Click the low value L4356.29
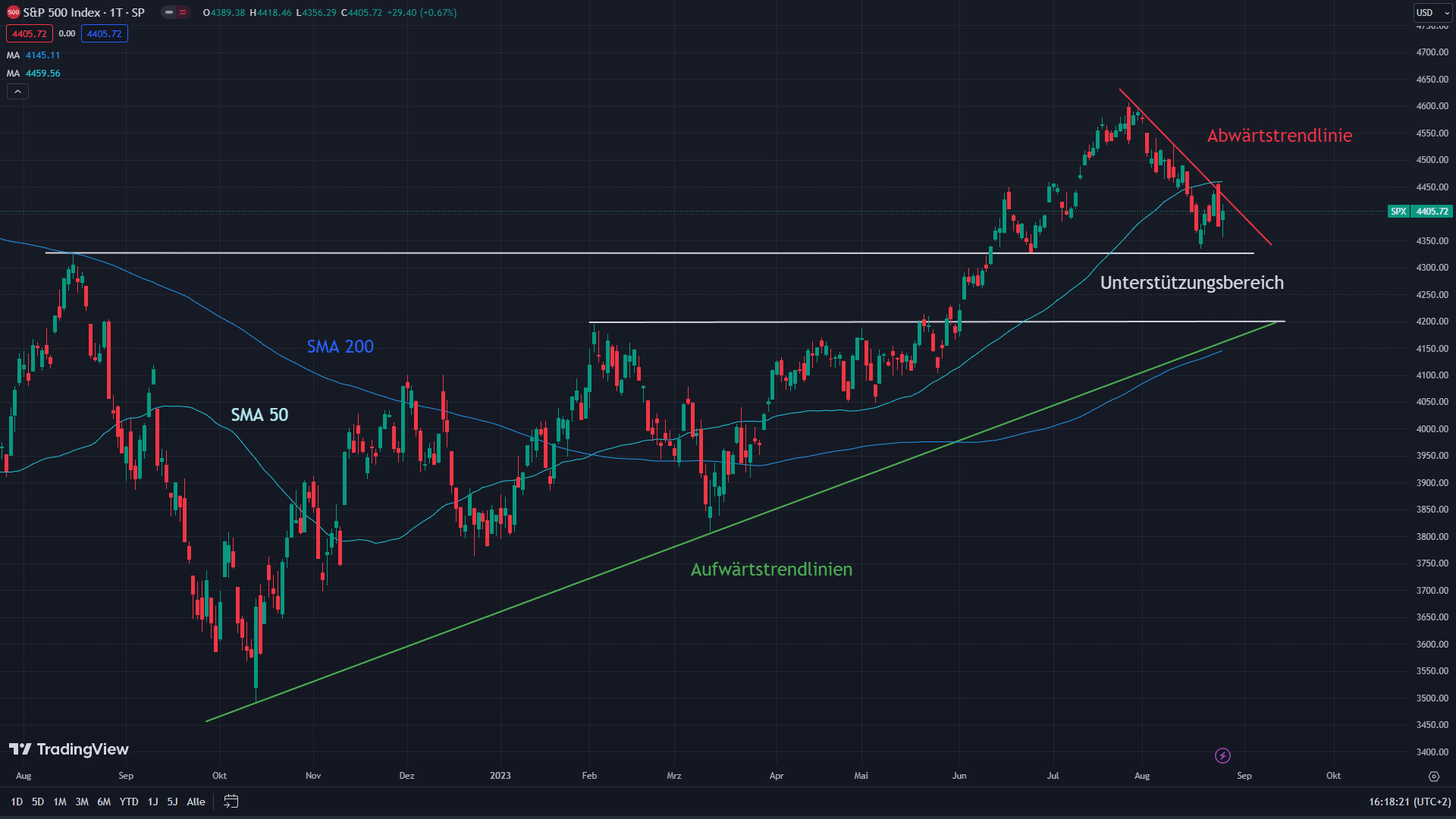 point(316,13)
